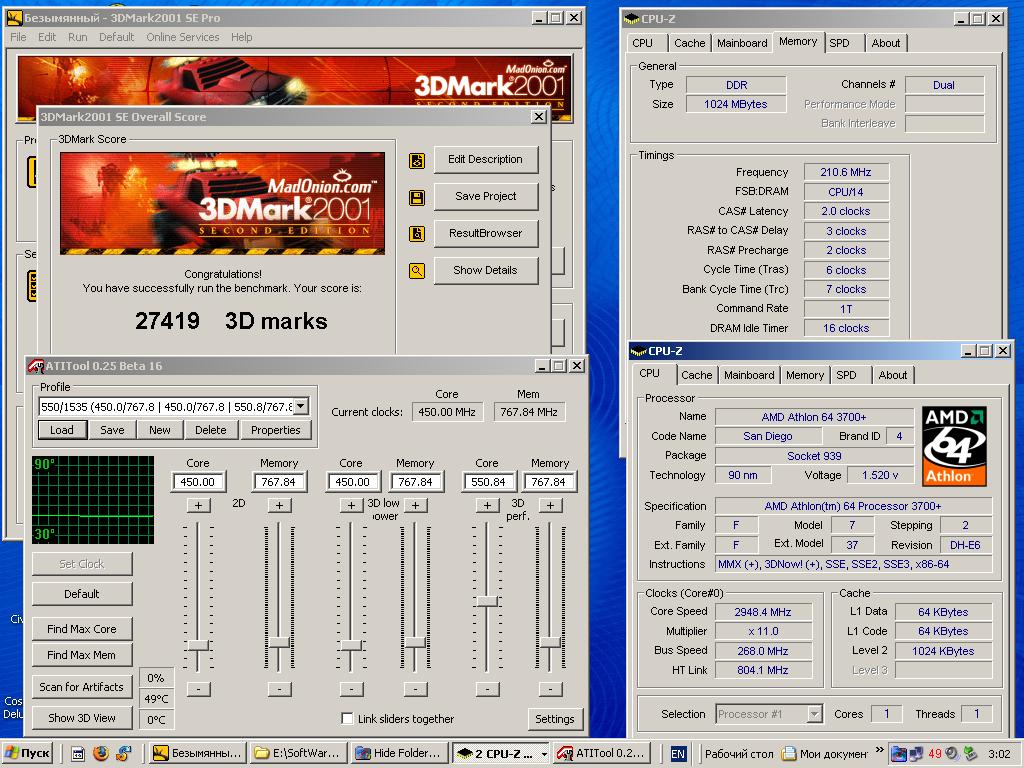Click the ATITool title bar icon
Image resolution: width=1024 pixels, height=768 pixels.
tap(36, 366)
